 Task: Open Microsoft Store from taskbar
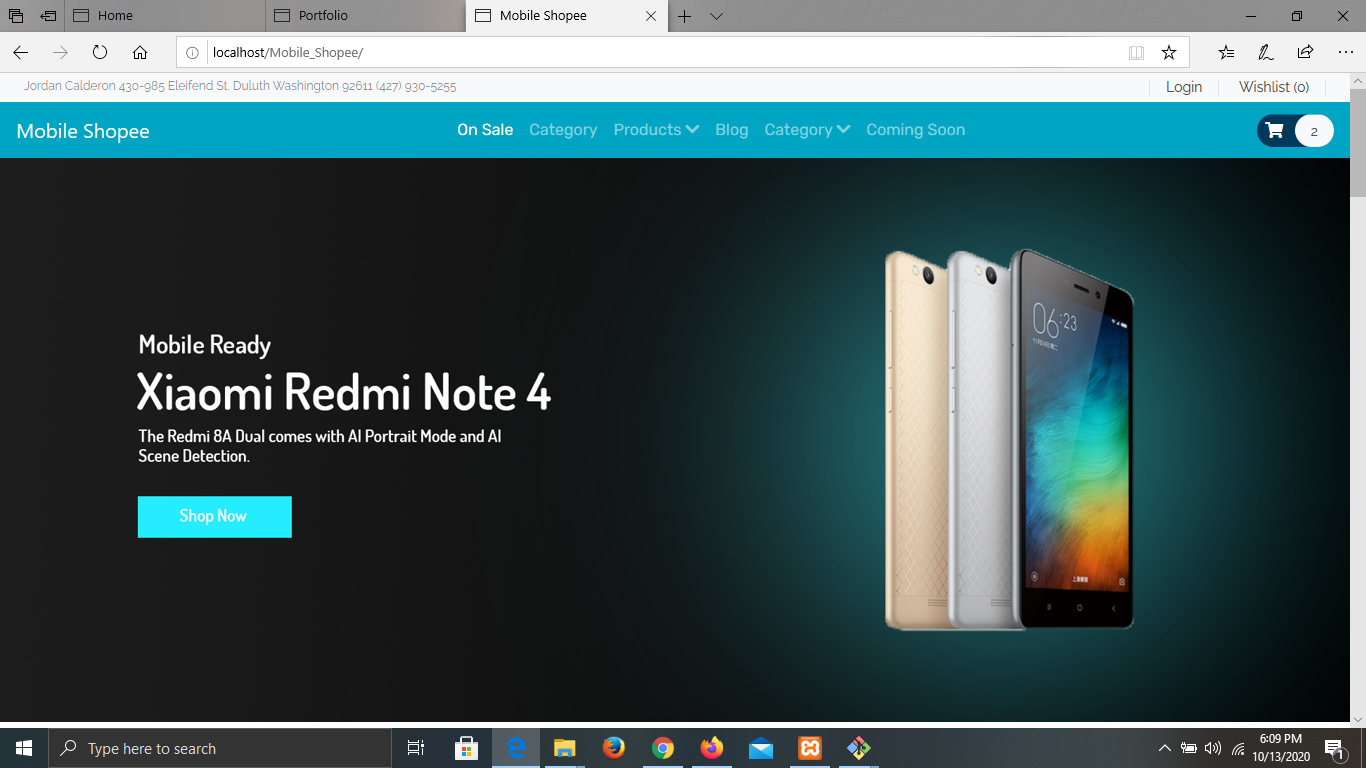(x=466, y=748)
